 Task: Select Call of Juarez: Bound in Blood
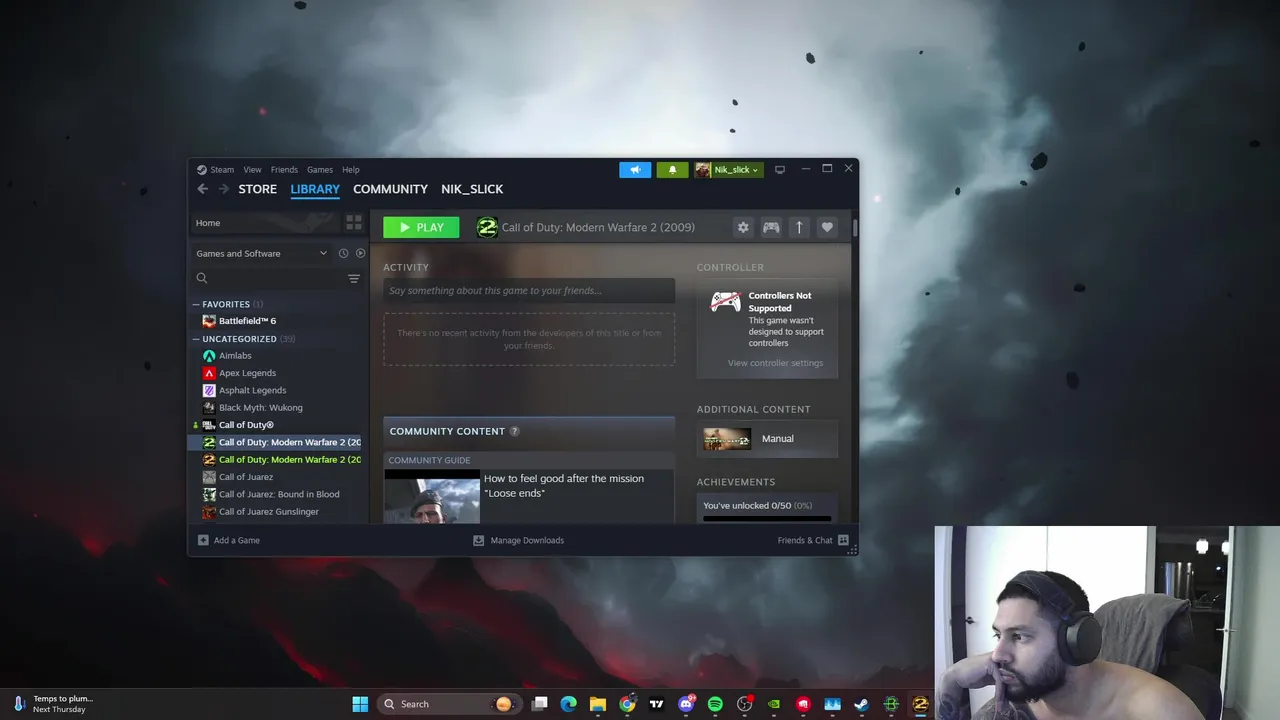(279, 494)
